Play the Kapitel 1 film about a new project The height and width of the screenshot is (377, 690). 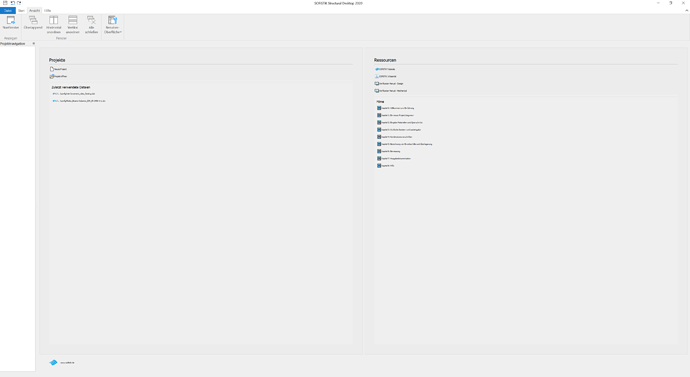click(x=395, y=115)
